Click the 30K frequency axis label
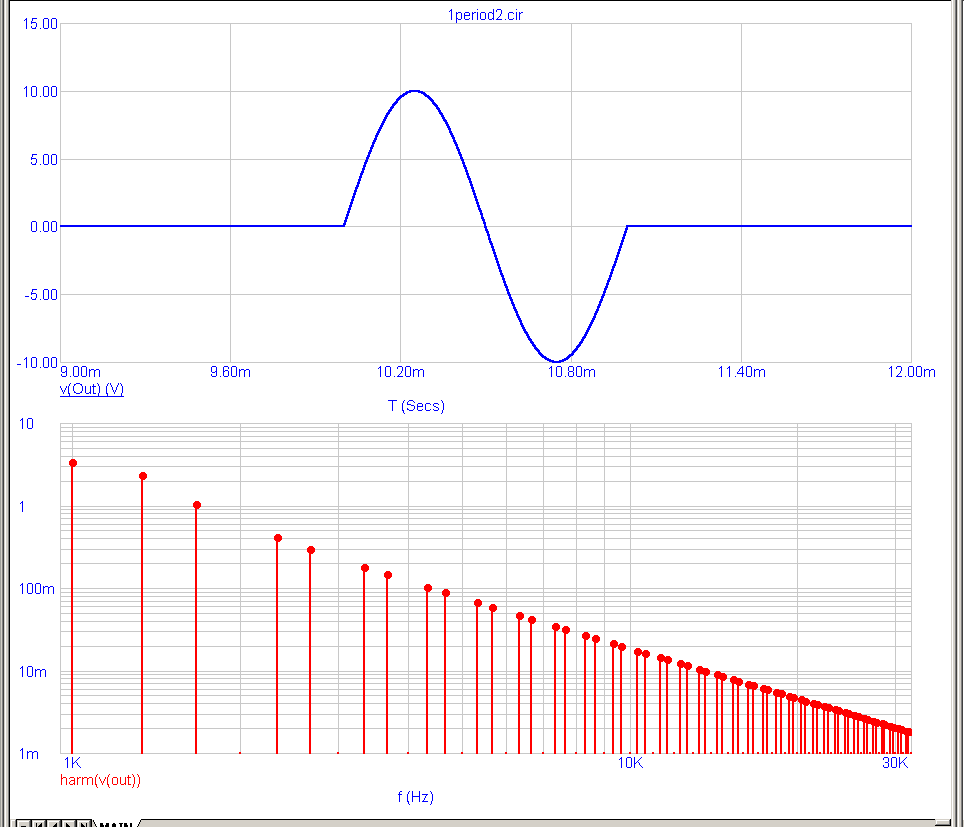This screenshot has height=827, width=964. tap(895, 763)
